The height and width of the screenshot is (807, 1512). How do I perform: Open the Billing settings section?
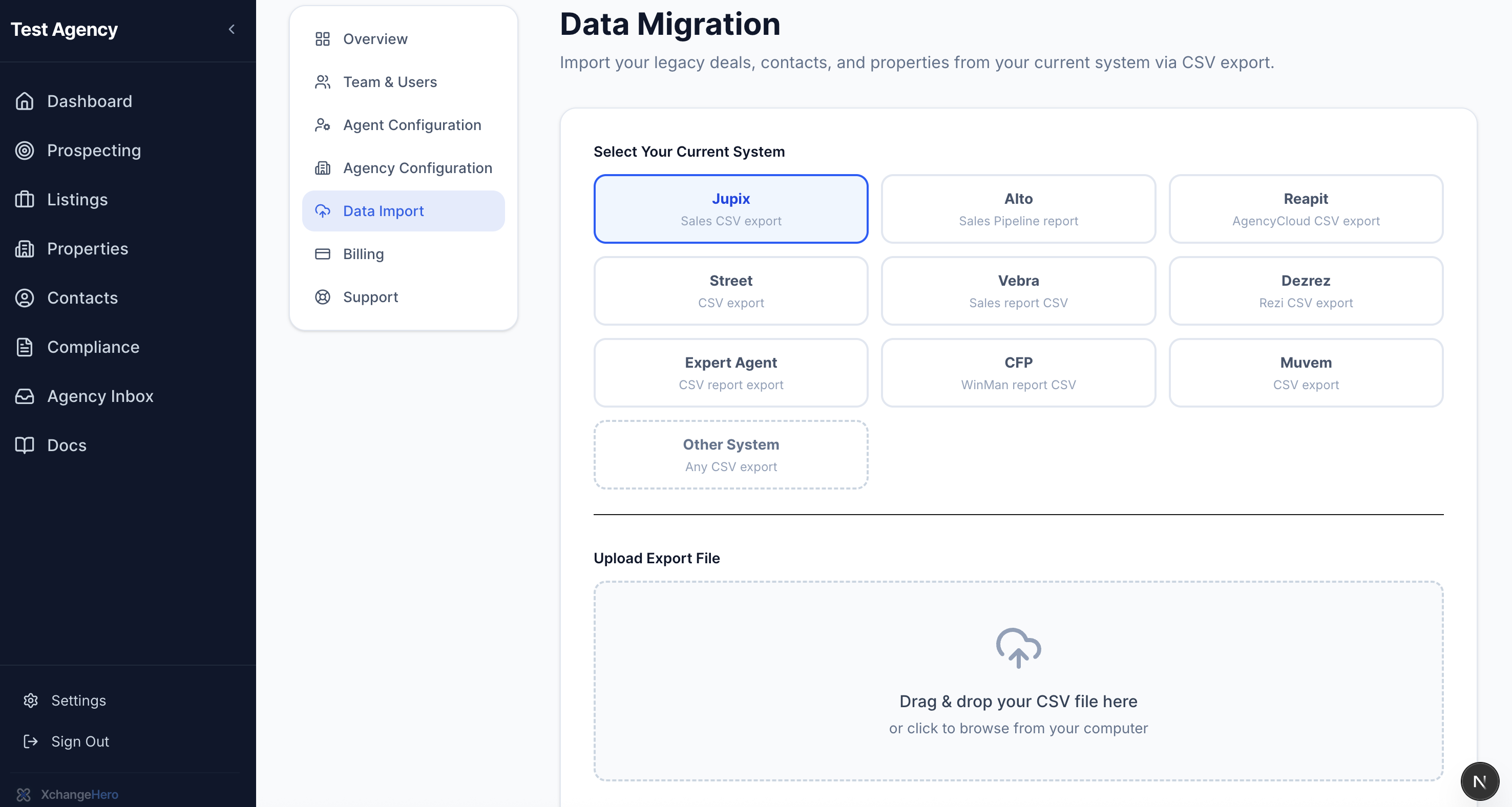[x=363, y=253]
